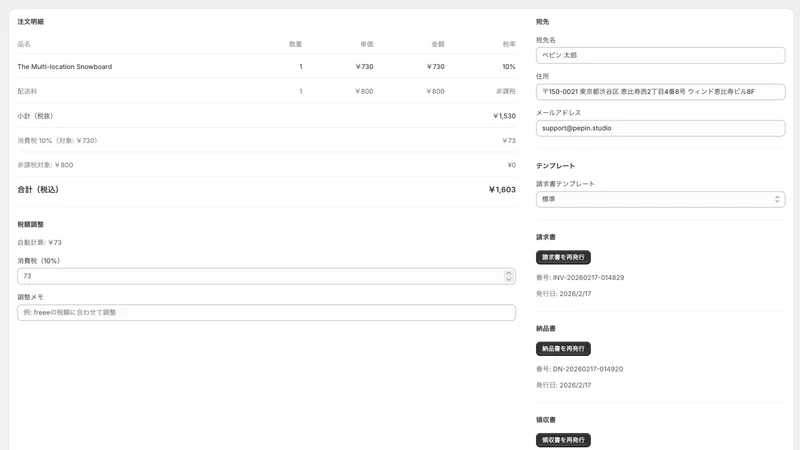Click the 金額 column header
Screen dimensions: 800x450
(x=438, y=44)
